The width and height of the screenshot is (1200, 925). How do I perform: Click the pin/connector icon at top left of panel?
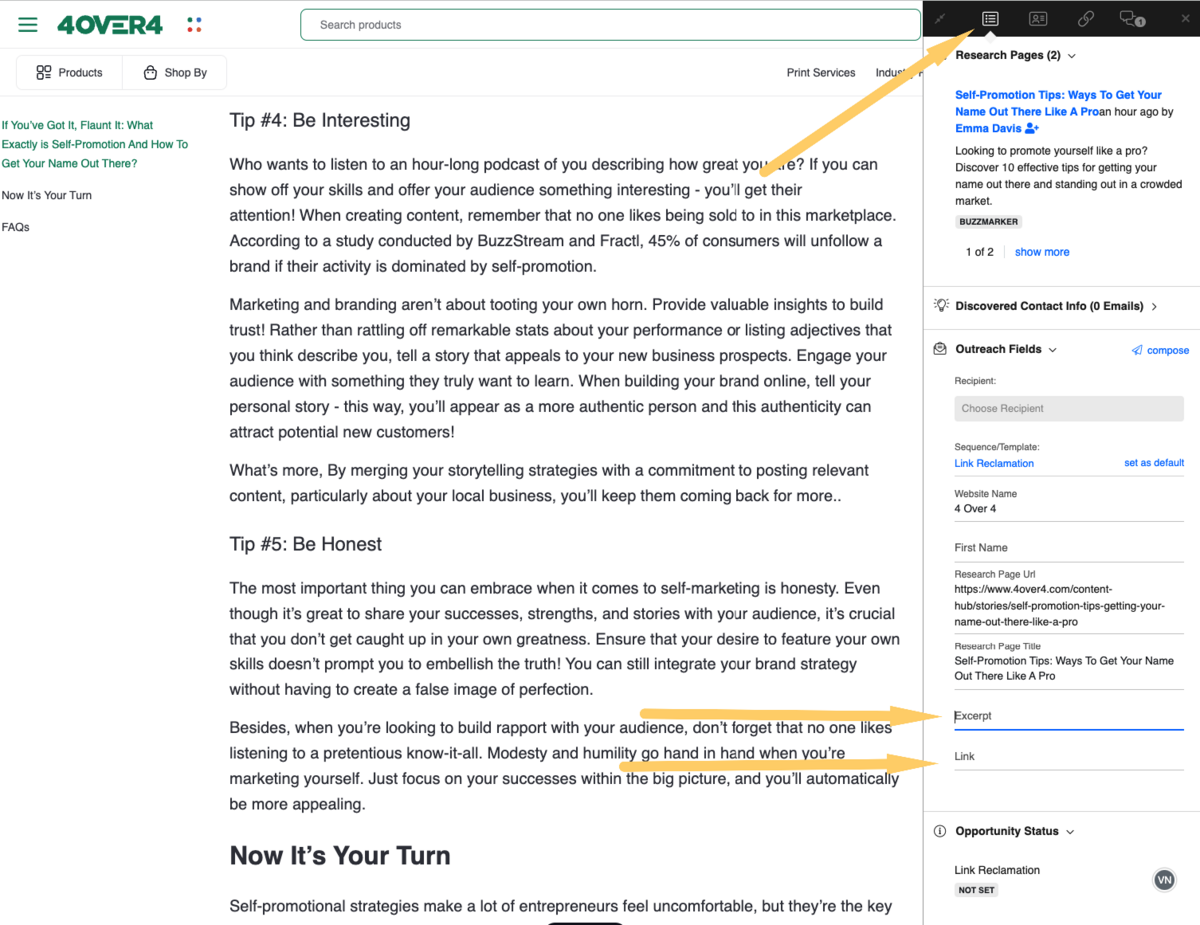point(938,18)
